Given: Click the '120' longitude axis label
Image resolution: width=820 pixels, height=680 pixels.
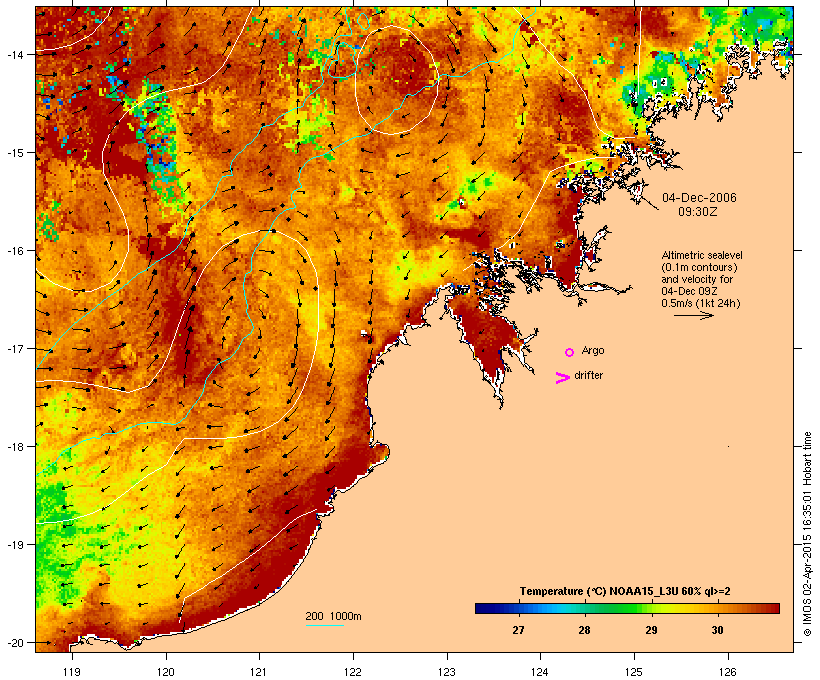Looking at the screenshot, I should tap(166, 672).
